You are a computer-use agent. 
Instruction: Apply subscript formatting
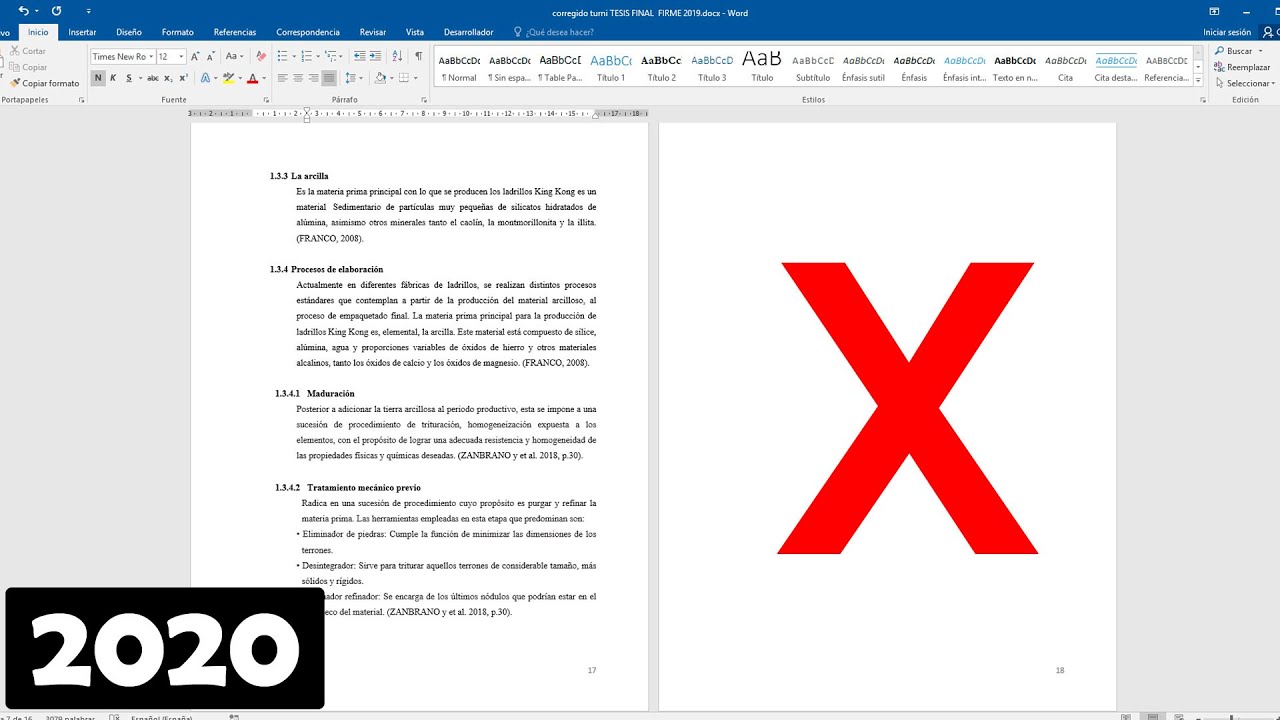(x=169, y=78)
